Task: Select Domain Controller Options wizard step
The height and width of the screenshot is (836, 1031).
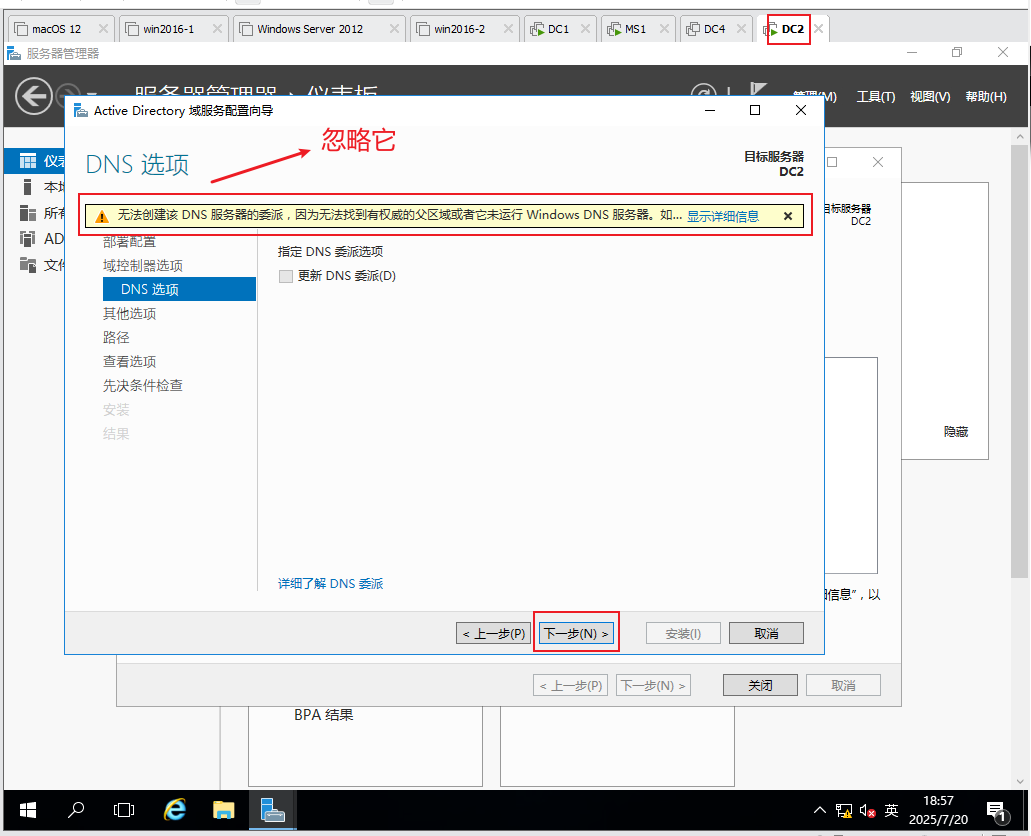Action: (x=143, y=266)
